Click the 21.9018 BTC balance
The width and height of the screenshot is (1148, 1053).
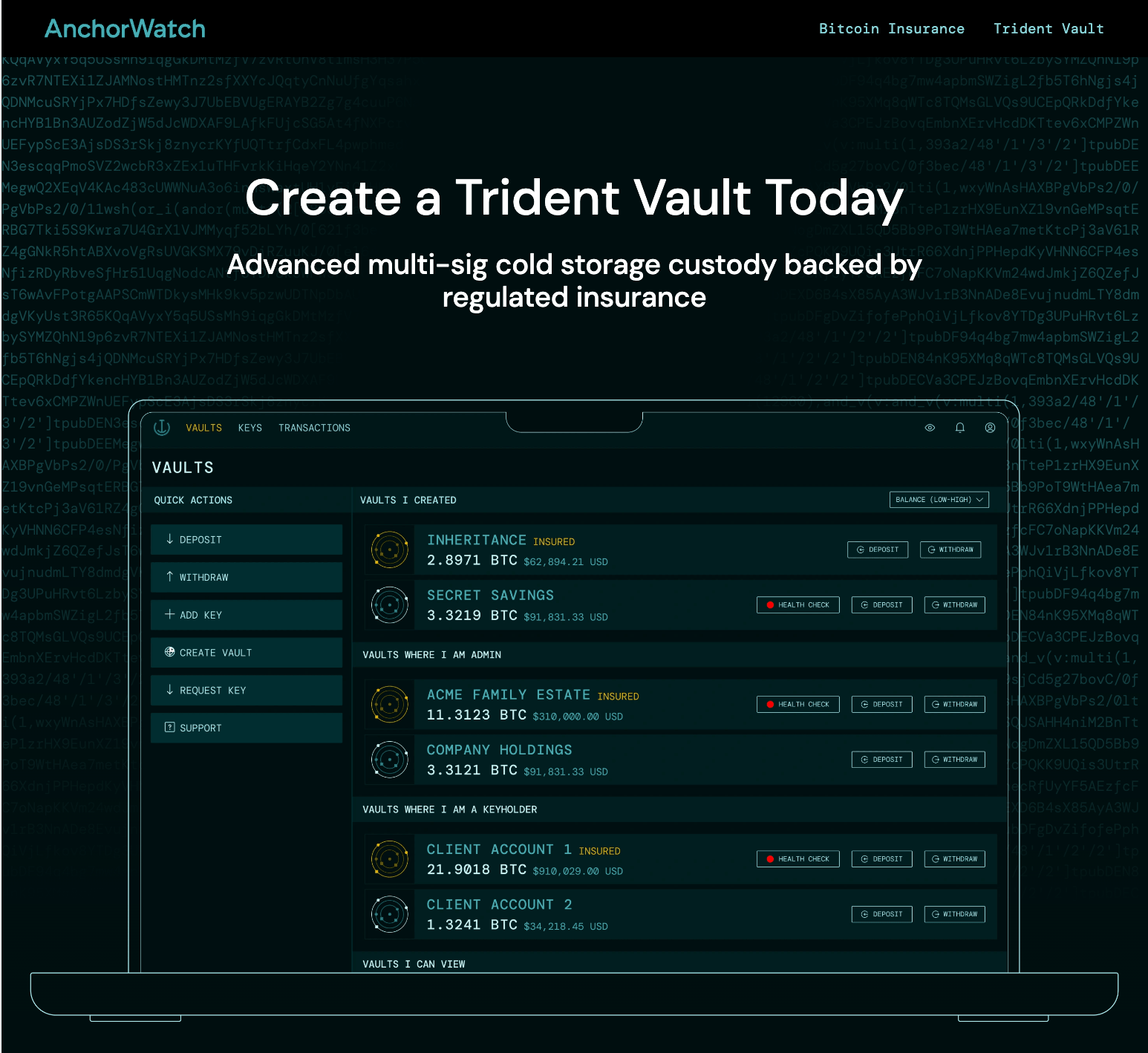pos(477,870)
